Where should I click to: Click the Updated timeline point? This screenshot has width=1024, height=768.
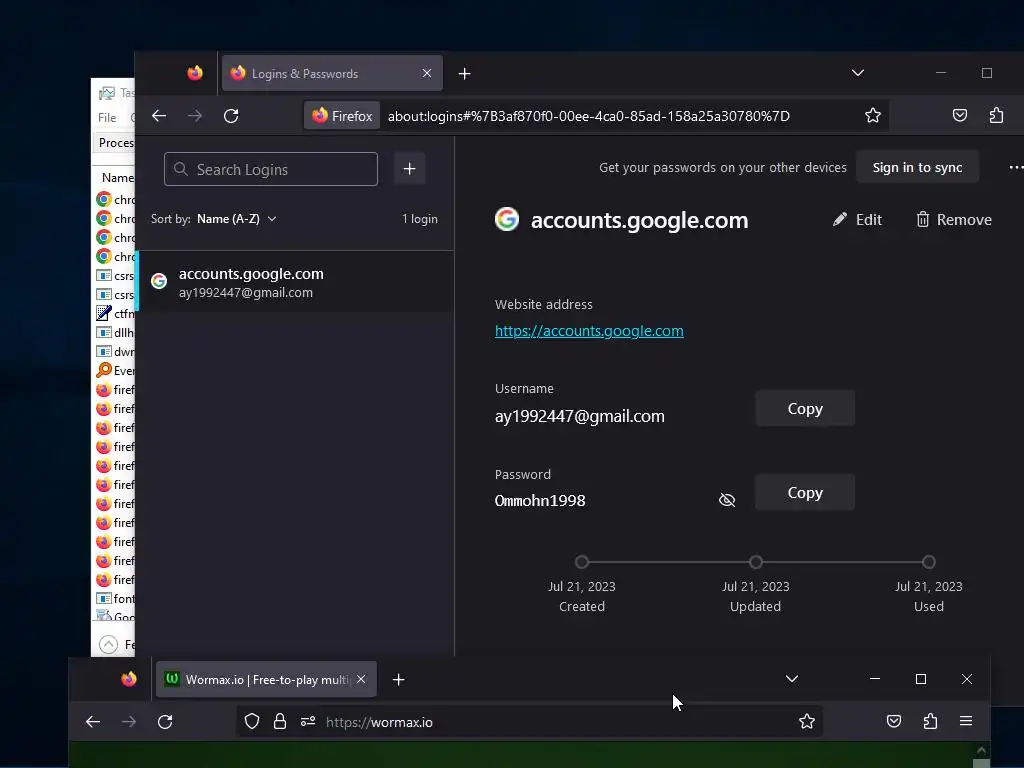coord(756,562)
